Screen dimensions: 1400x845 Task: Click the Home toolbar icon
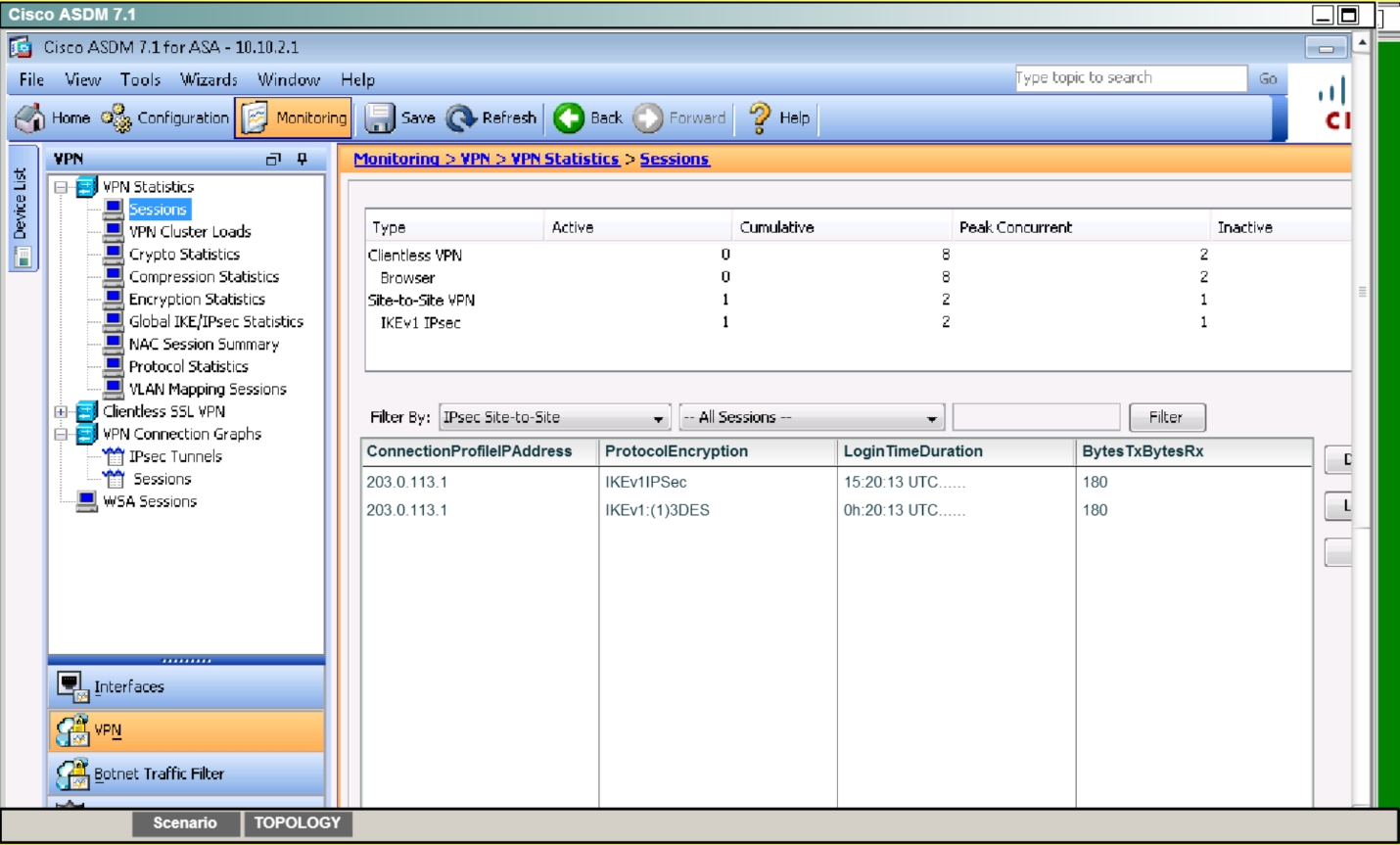[x=29, y=117]
